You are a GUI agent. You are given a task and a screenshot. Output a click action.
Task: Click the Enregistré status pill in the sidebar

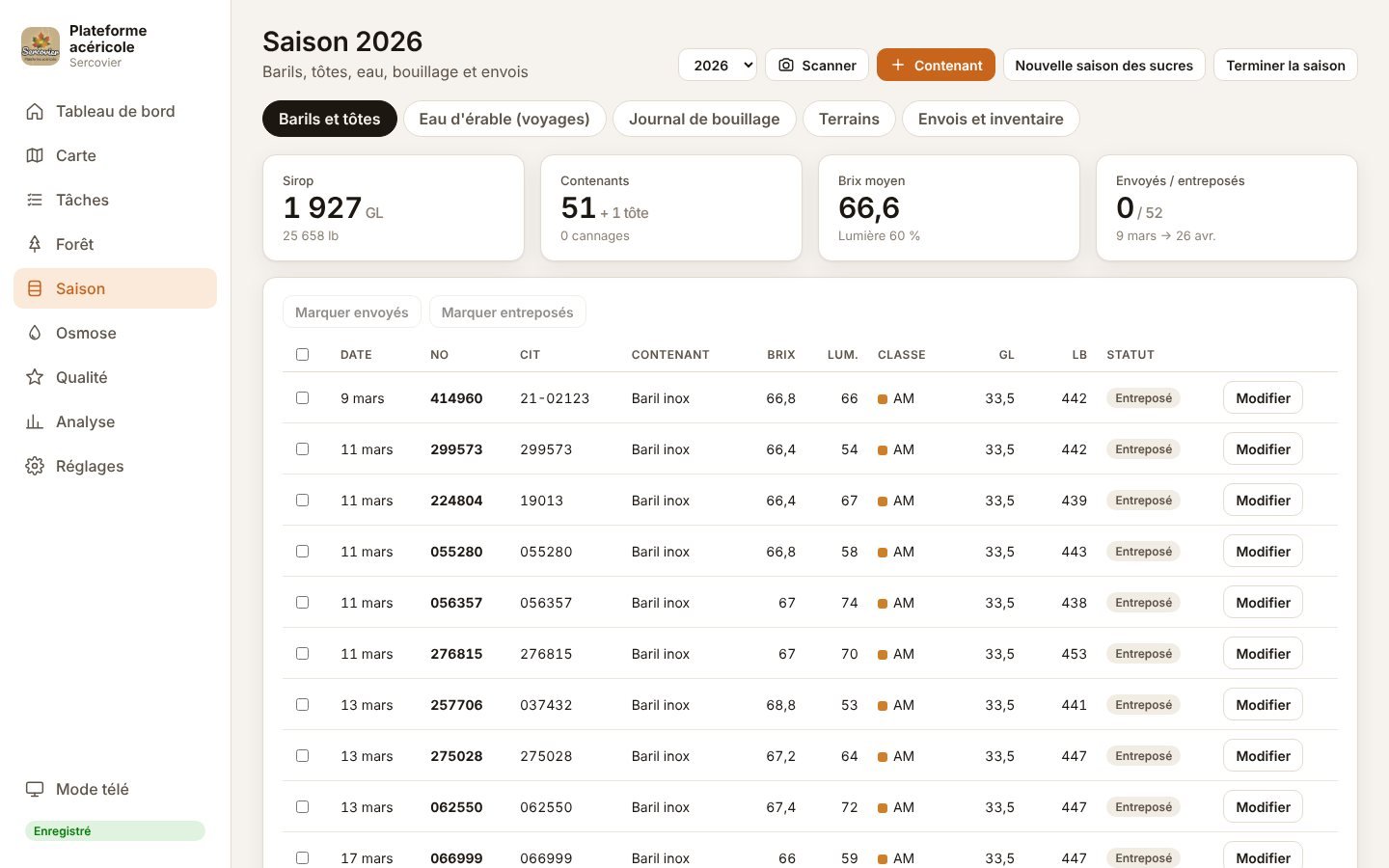pos(115,830)
